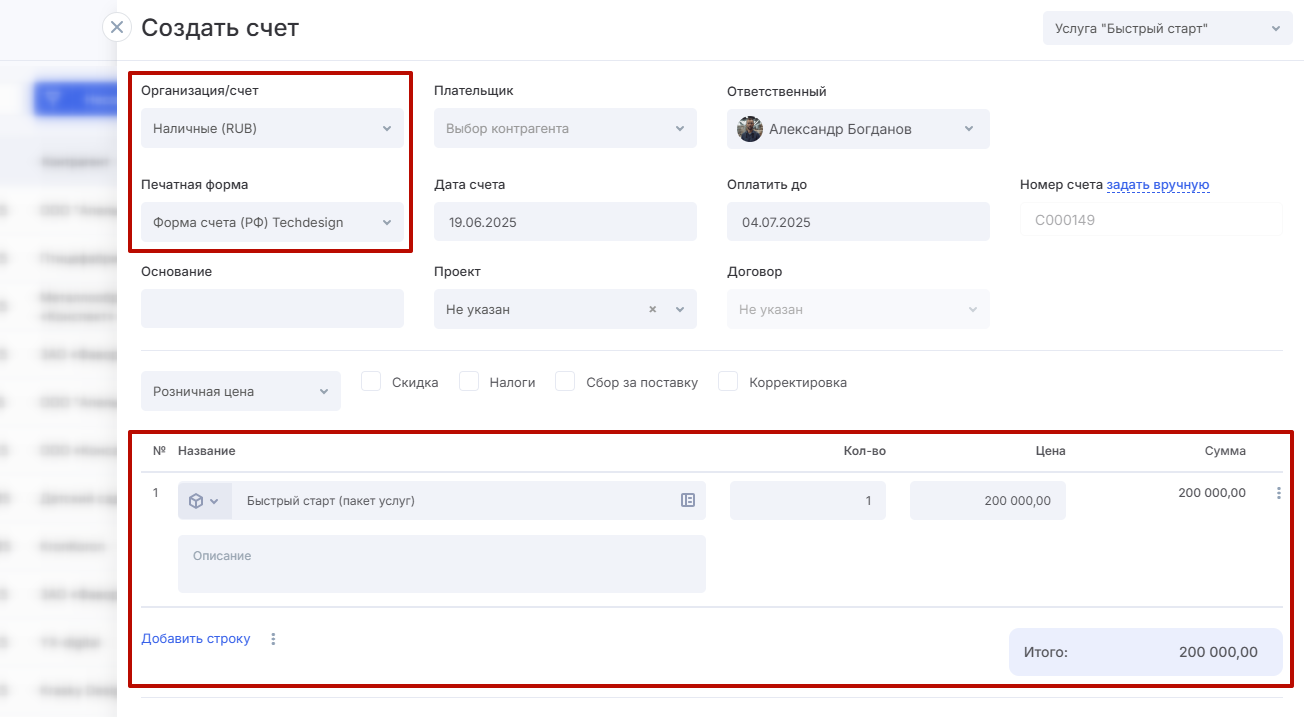Clear the Проект field with x icon
Screen dimensions: 1304x717
click(x=653, y=310)
